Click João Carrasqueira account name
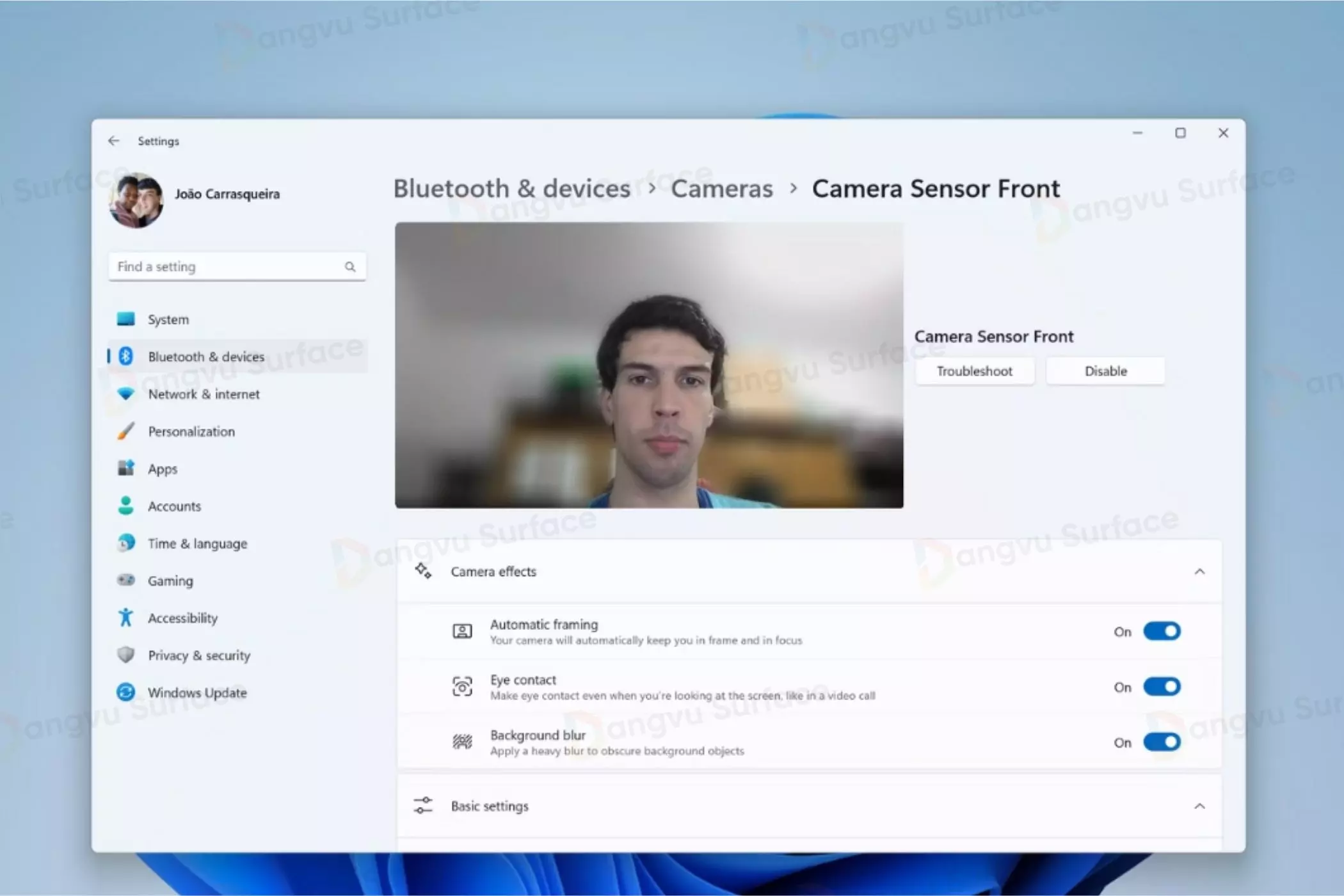Viewport: 1344px width, 896px height. click(x=227, y=193)
